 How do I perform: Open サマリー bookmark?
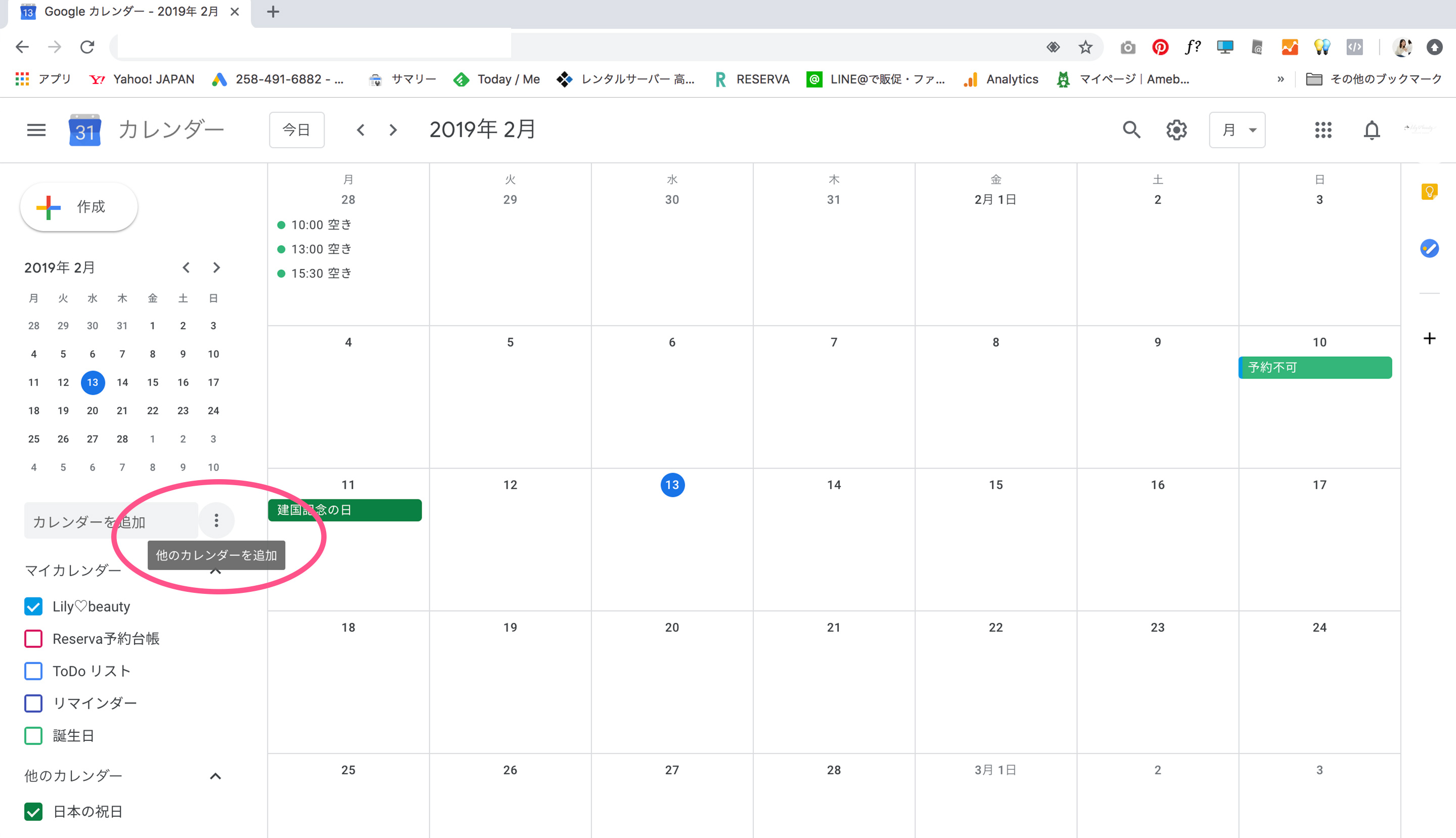click(x=402, y=79)
